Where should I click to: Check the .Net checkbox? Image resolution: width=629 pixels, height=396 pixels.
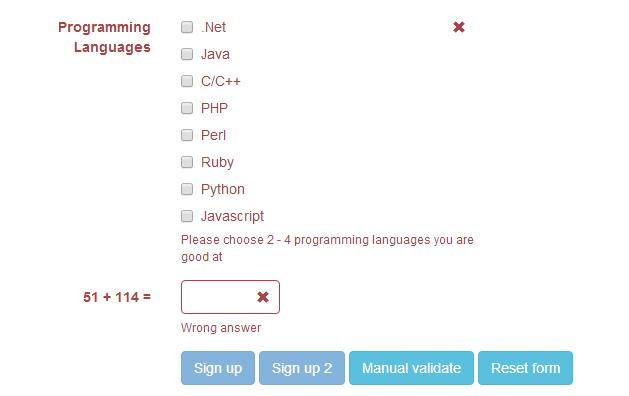[187, 27]
